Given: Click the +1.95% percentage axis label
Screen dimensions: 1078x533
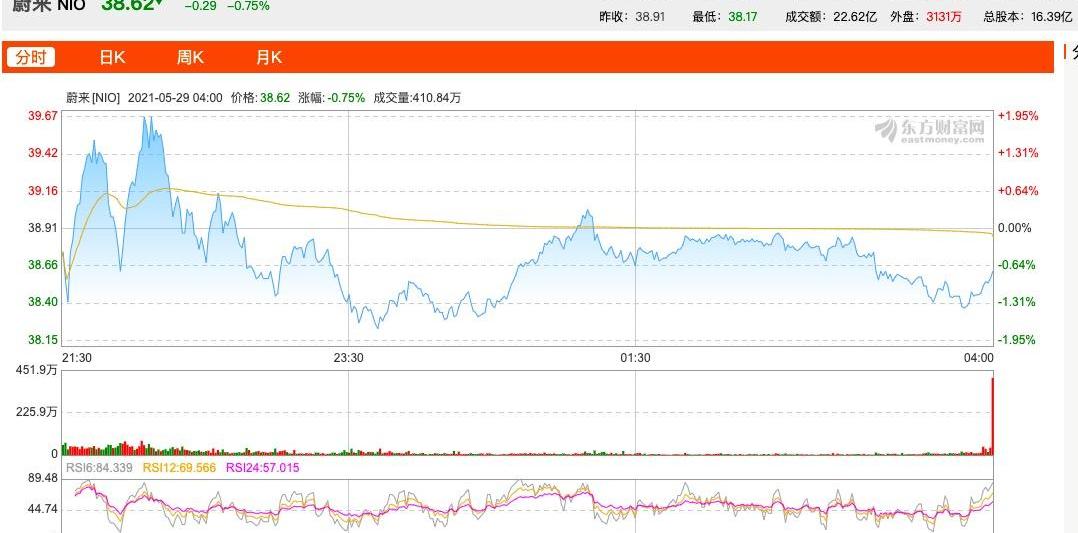Looking at the screenshot, I should click(1018, 116).
